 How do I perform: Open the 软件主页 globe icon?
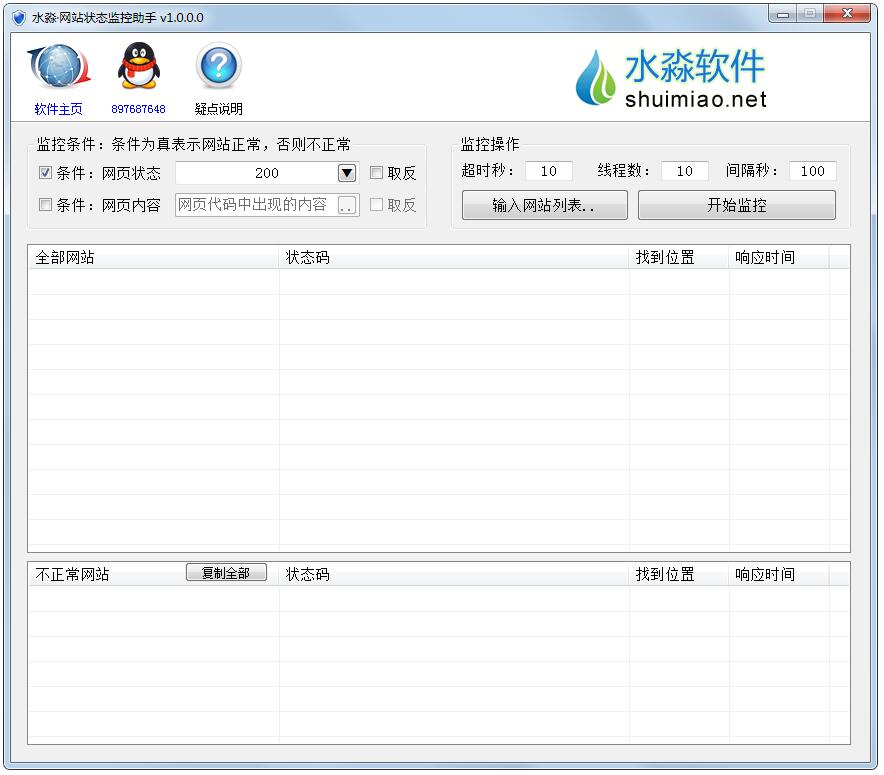pyautogui.click(x=59, y=67)
